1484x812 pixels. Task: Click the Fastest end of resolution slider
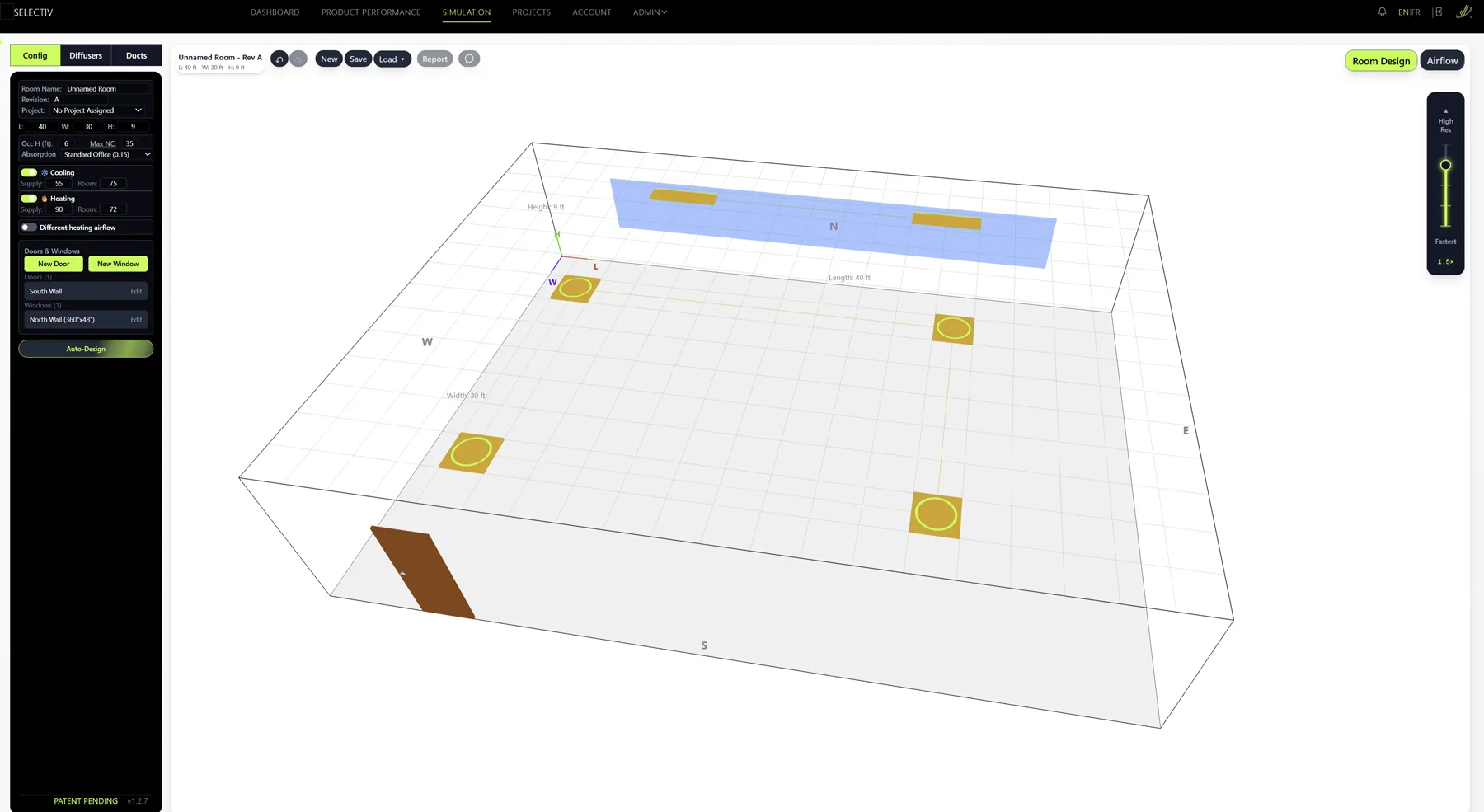1445,242
